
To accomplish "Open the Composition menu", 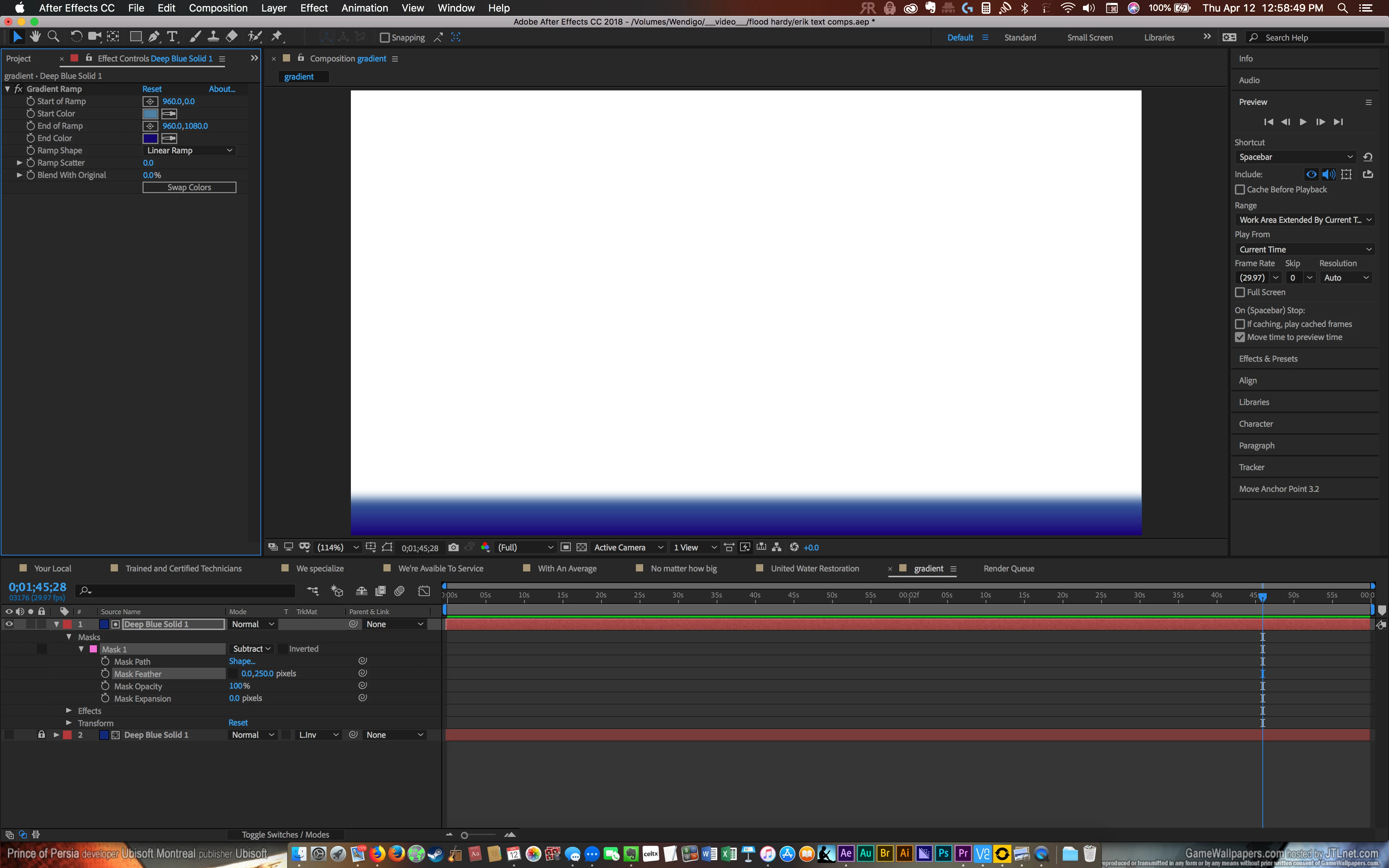I will [x=218, y=8].
